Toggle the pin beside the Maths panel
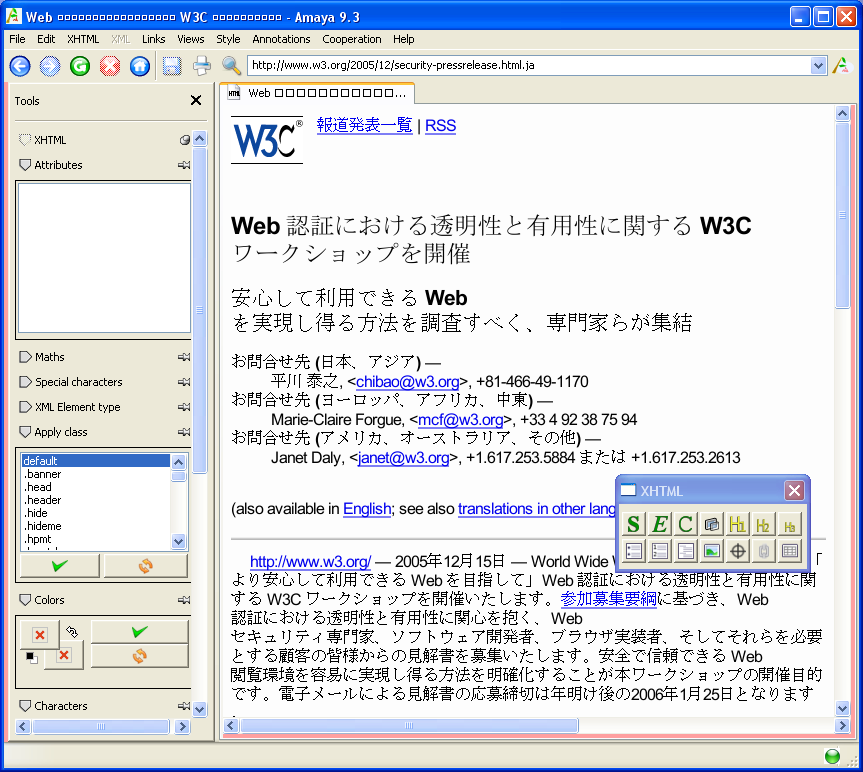The width and height of the screenshot is (863, 772). (184, 357)
